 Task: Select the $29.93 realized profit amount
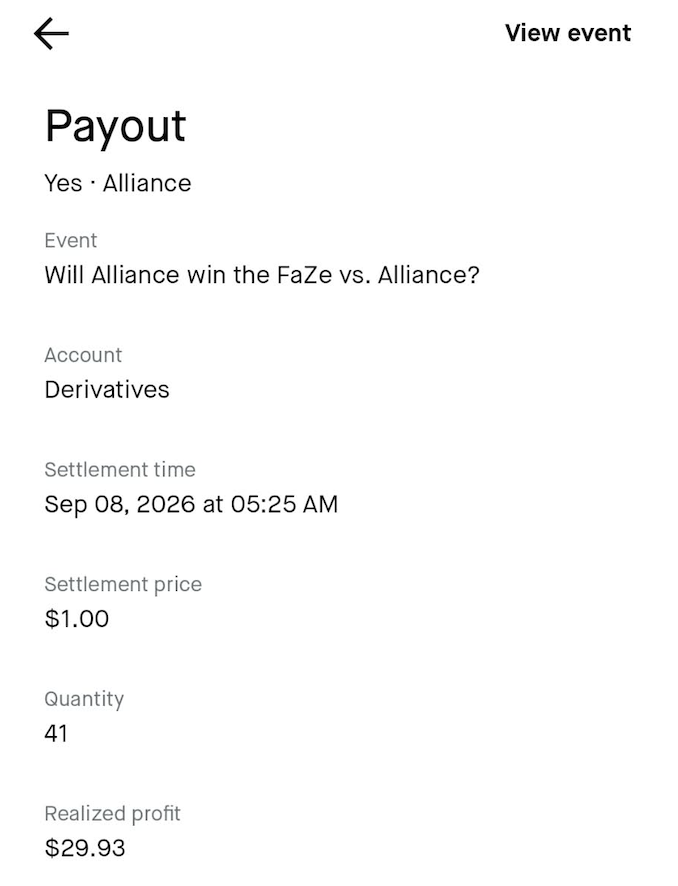pyautogui.click(x=85, y=848)
